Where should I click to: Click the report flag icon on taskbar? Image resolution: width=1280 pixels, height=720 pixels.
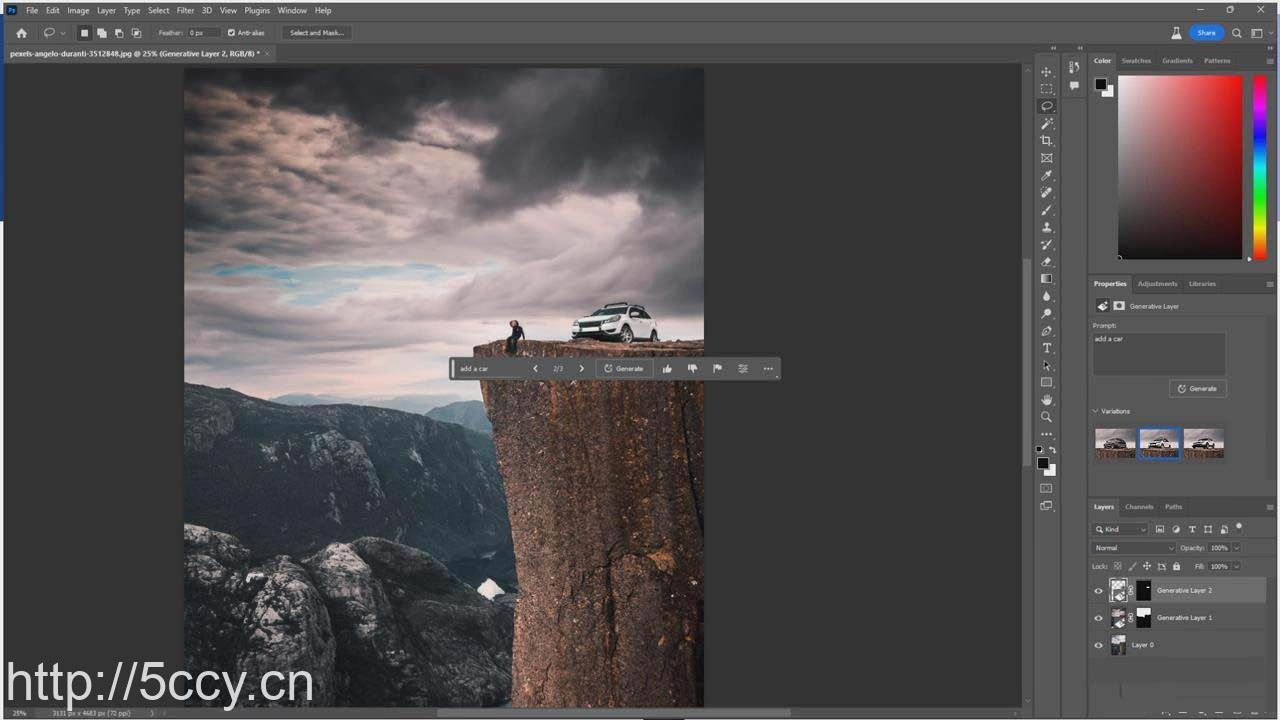pyautogui.click(x=717, y=369)
